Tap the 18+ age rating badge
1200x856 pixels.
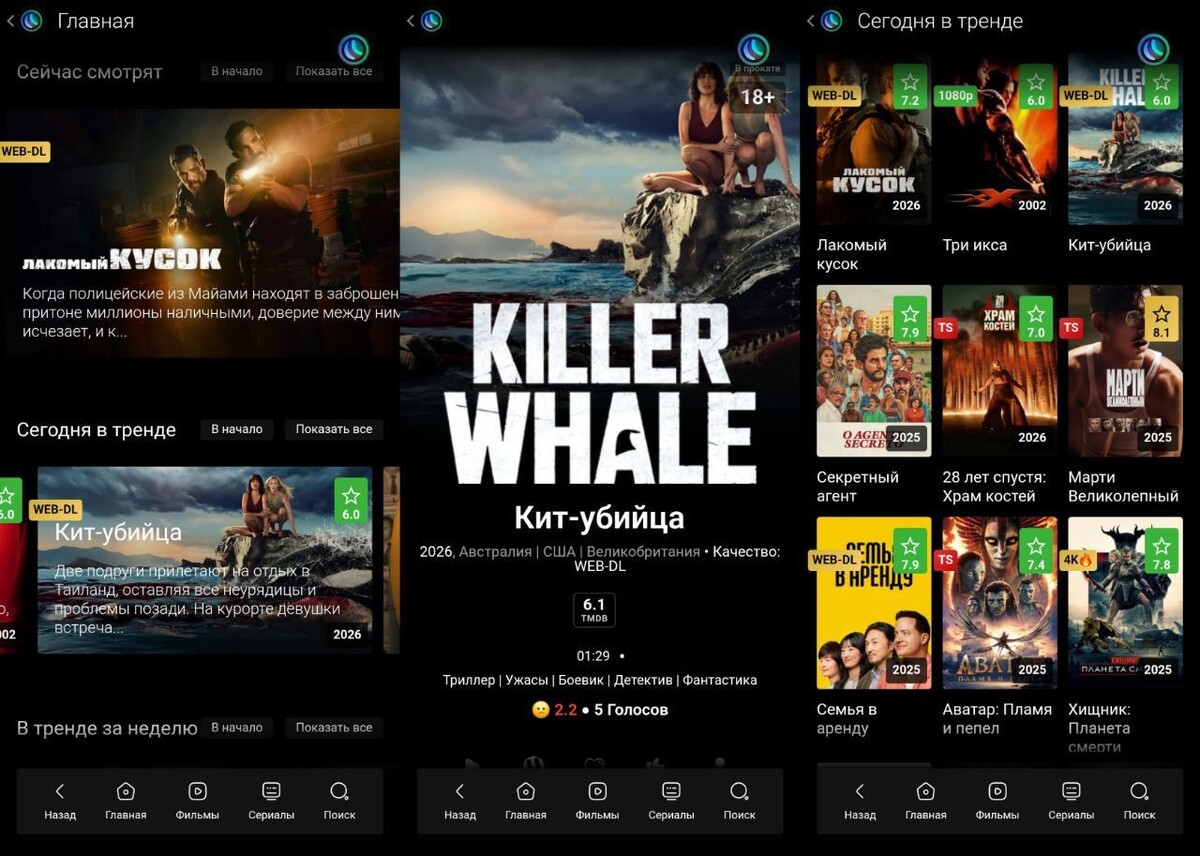coord(758,97)
